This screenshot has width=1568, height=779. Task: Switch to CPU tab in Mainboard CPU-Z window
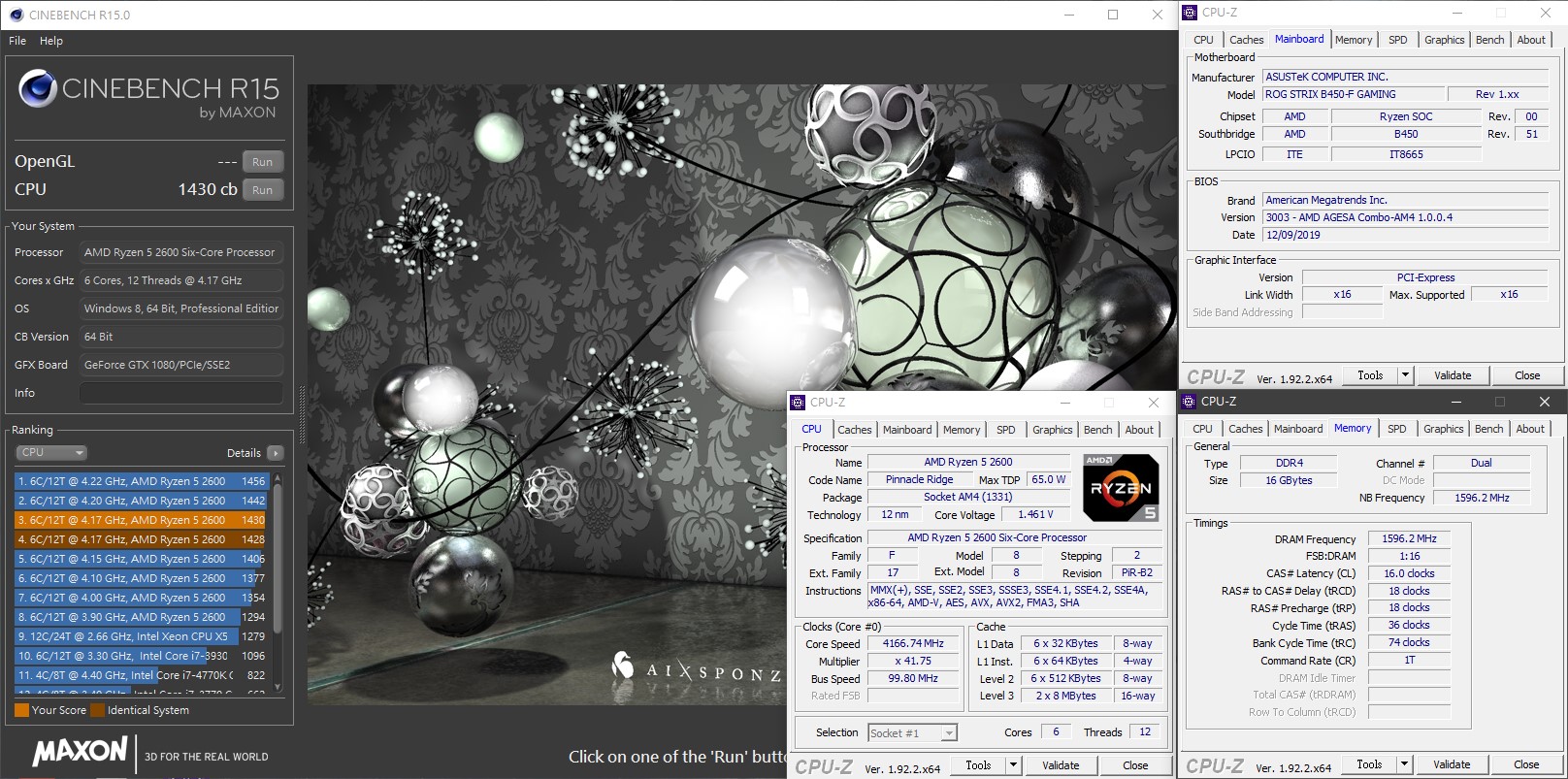pyautogui.click(x=1203, y=40)
